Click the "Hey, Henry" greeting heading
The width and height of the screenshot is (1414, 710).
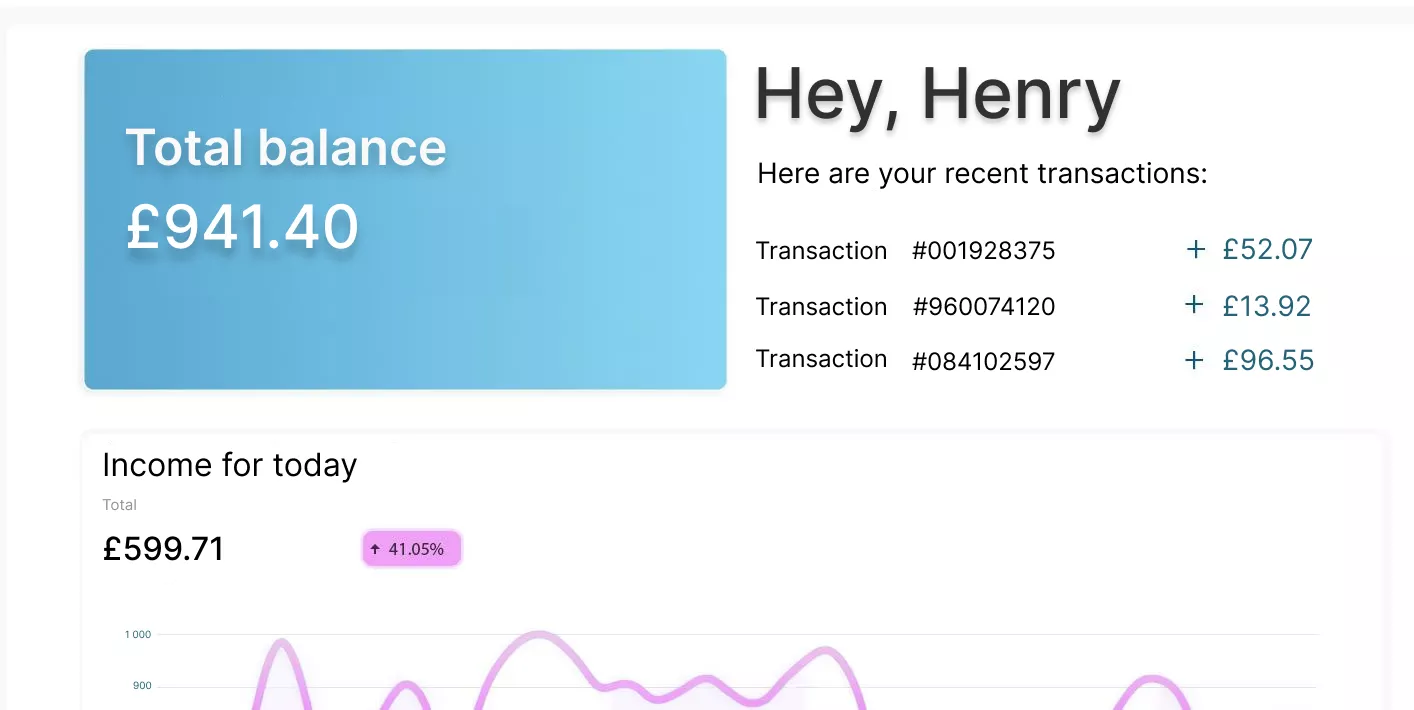937,97
